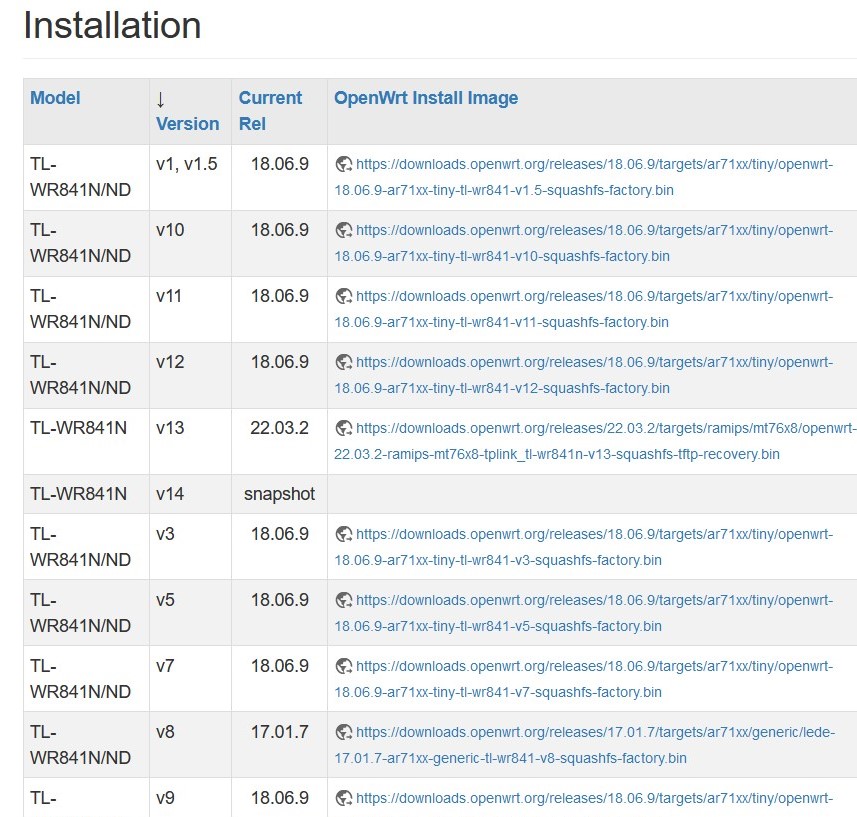Sort by OpenWrt Install Image header

coord(426,98)
